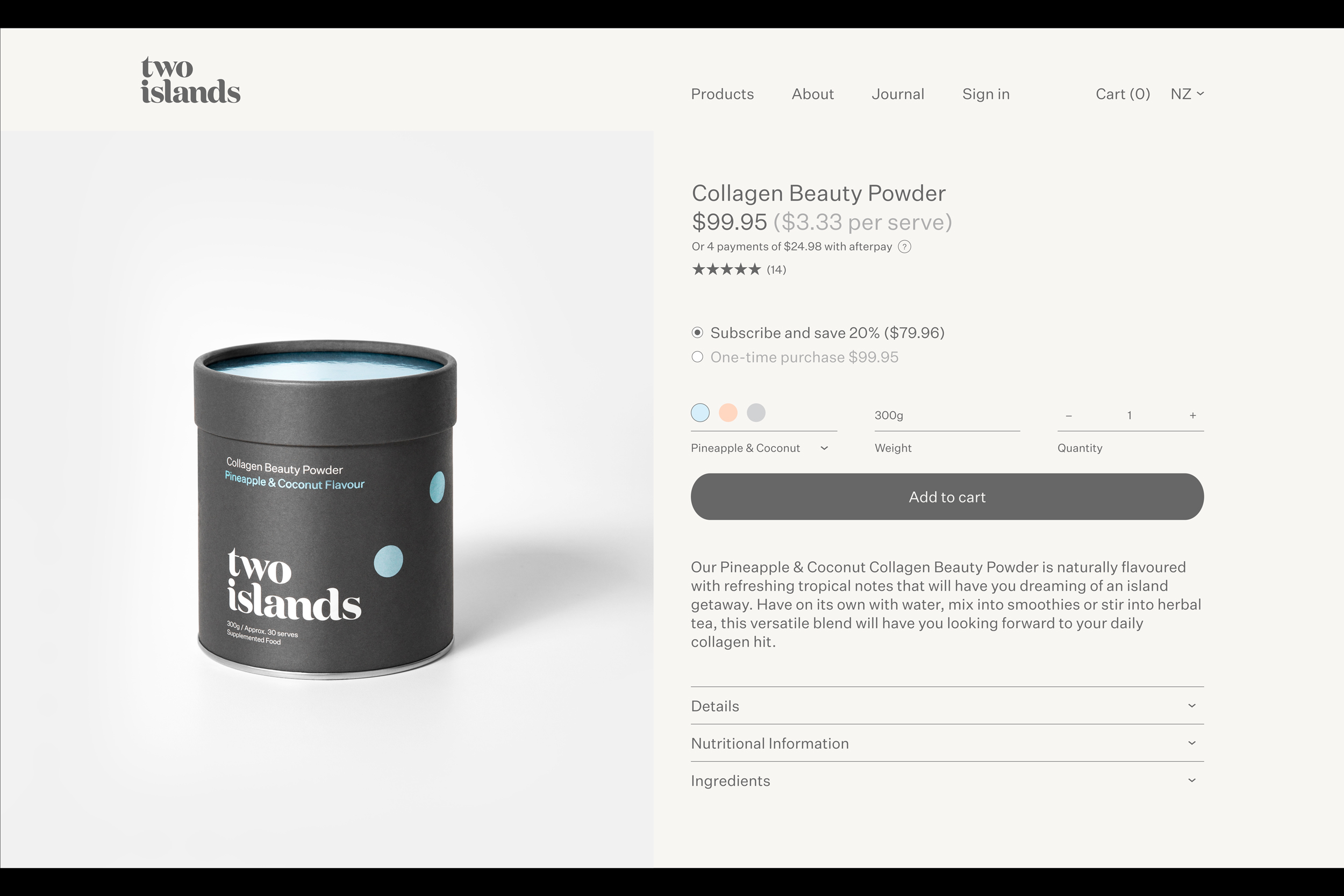Select Subscribe and save 20% option
Screen dimensions: 1344x896
pyautogui.click(x=818, y=333)
